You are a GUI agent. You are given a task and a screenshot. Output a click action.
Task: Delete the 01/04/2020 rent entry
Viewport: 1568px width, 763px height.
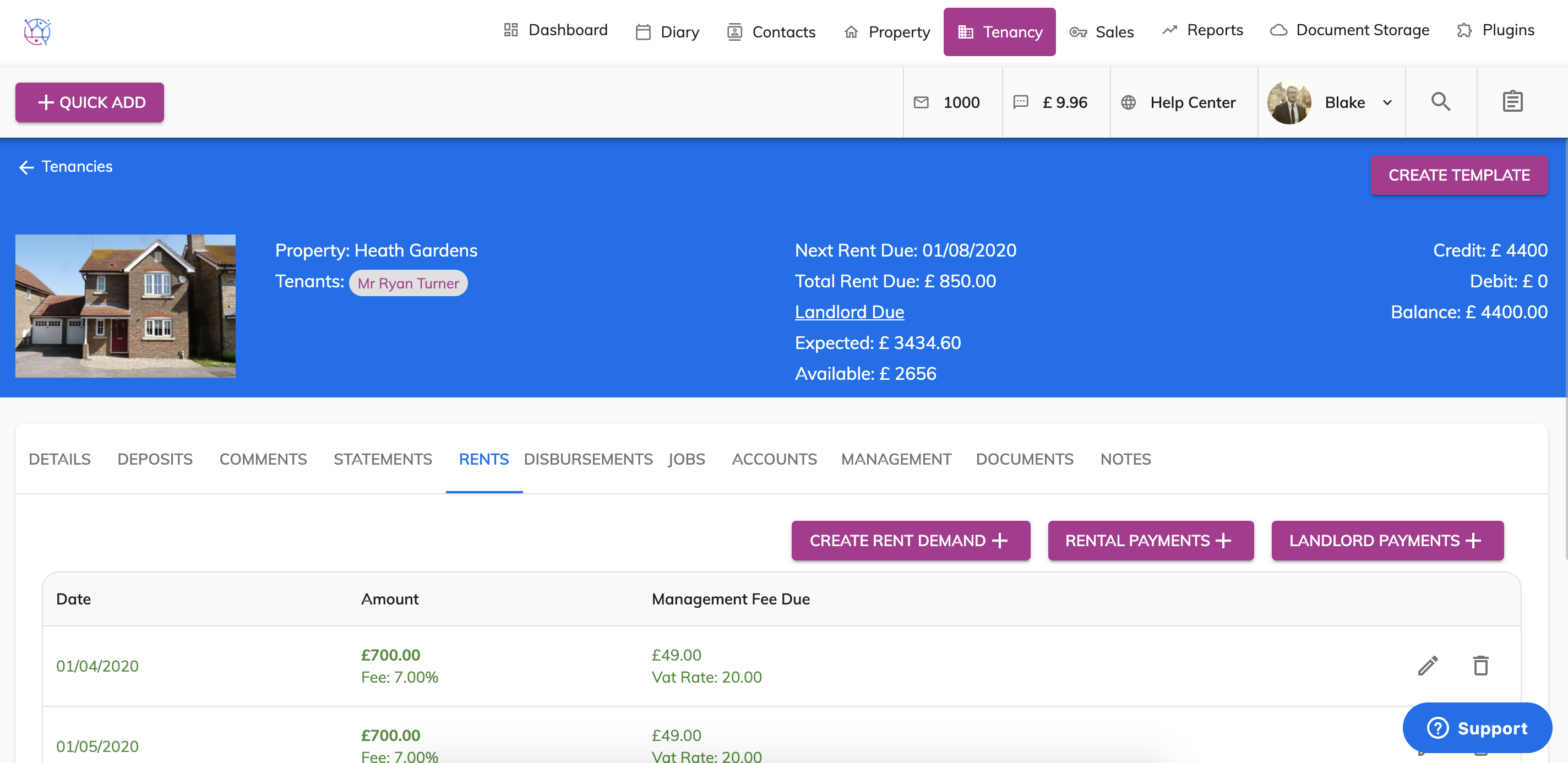tap(1480, 666)
